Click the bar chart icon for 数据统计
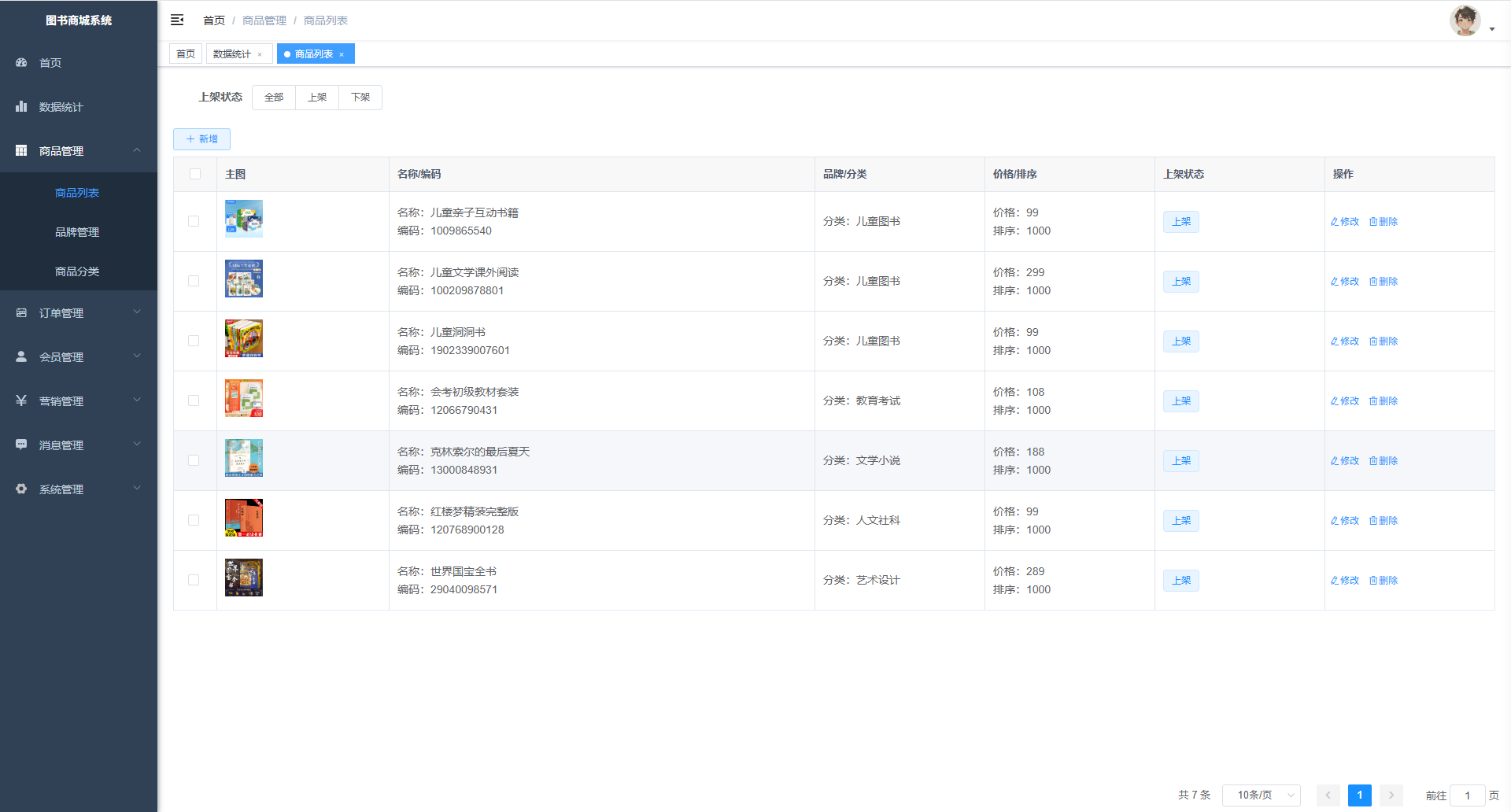The height and width of the screenshot is (812, 1511). point(21,106)
